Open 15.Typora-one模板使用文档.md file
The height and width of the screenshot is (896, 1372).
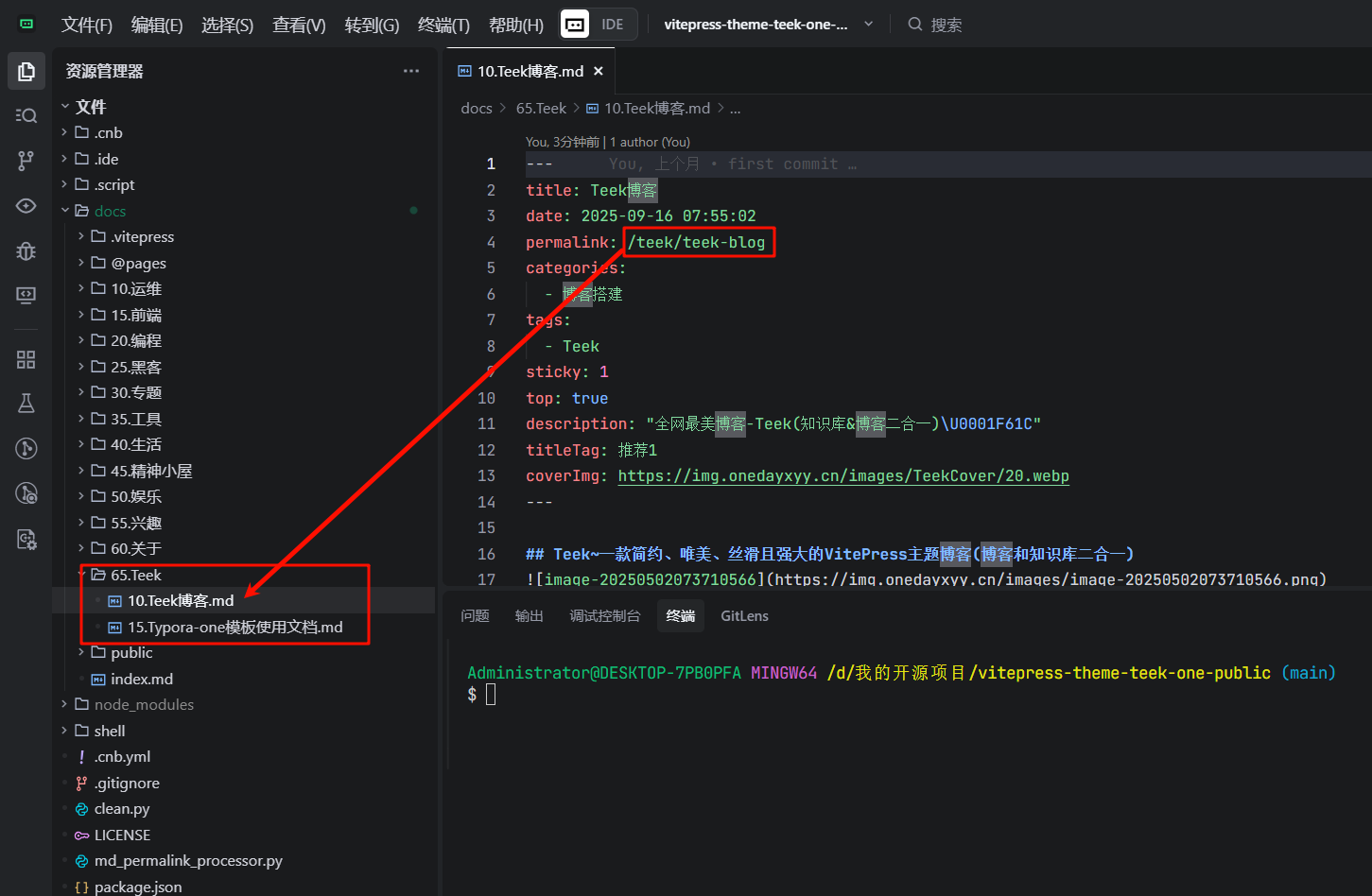click(x=234, y=627)
